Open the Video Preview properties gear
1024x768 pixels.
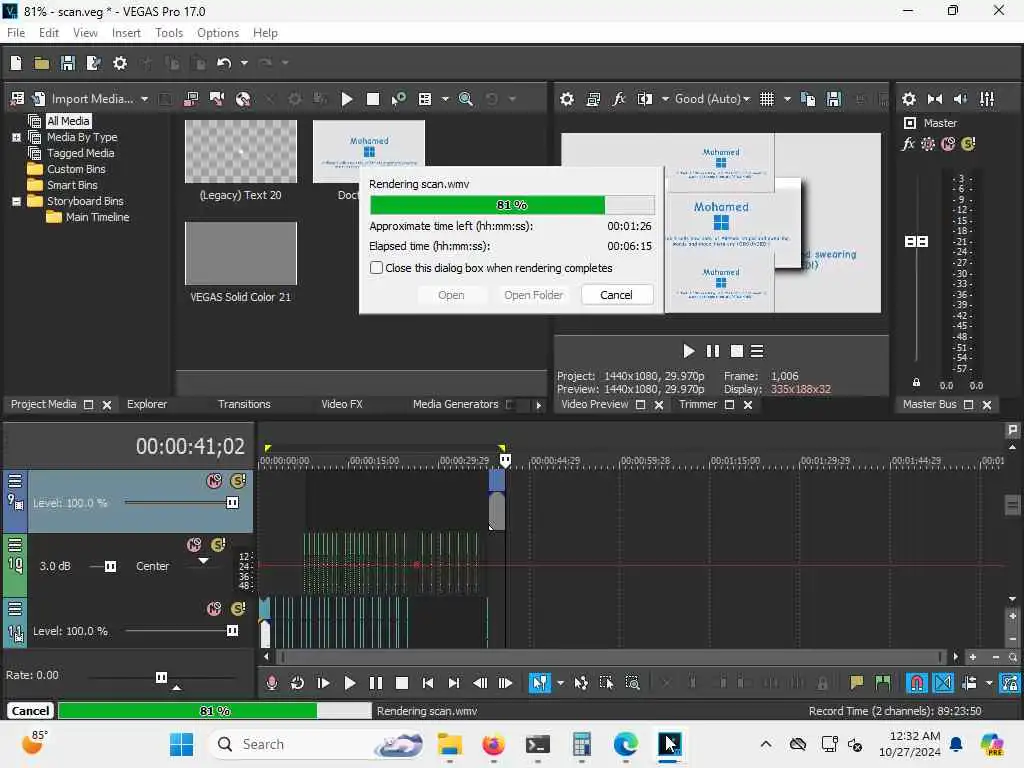(x=567, y=99)
